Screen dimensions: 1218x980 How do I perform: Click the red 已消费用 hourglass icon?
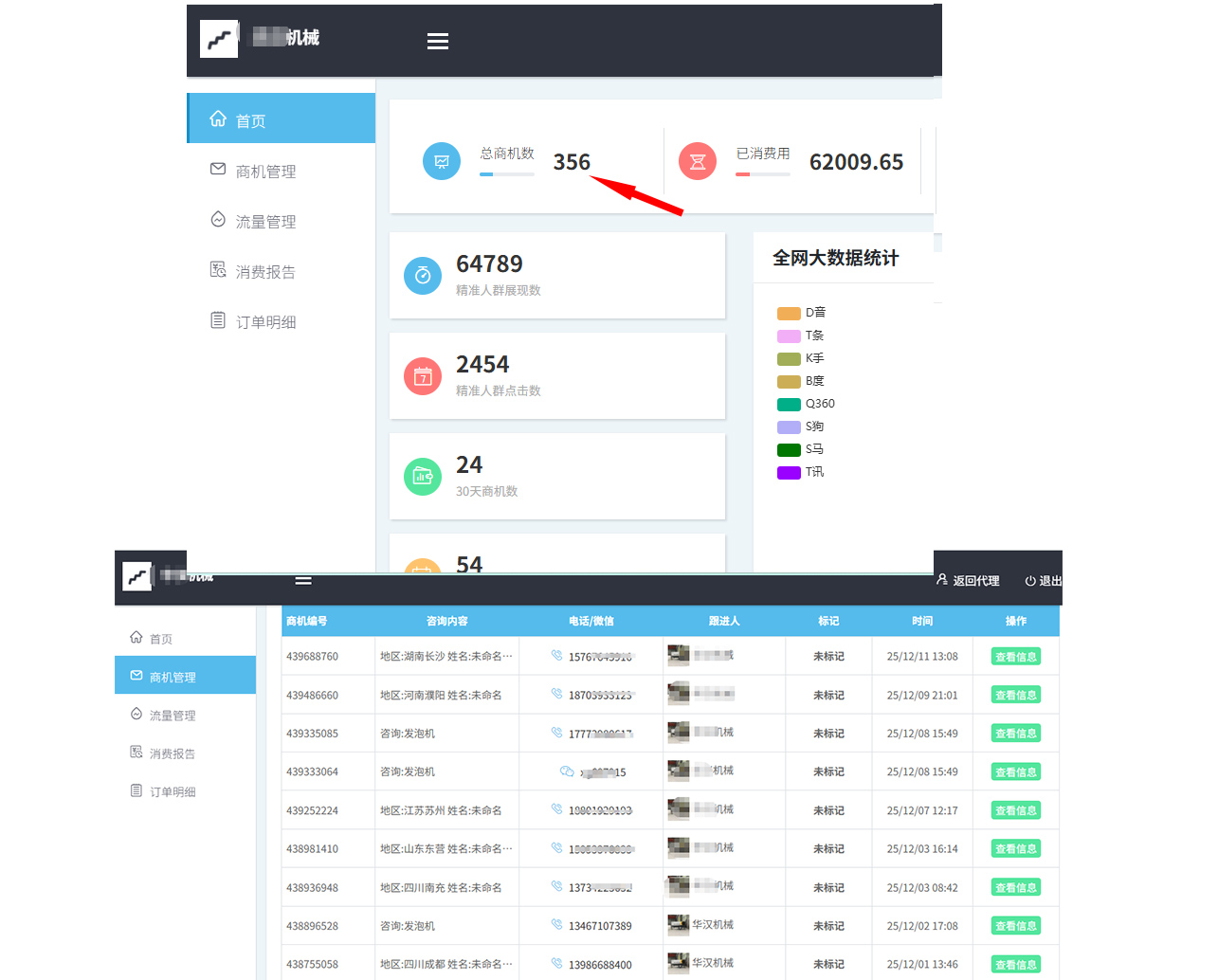coord(698,161)
